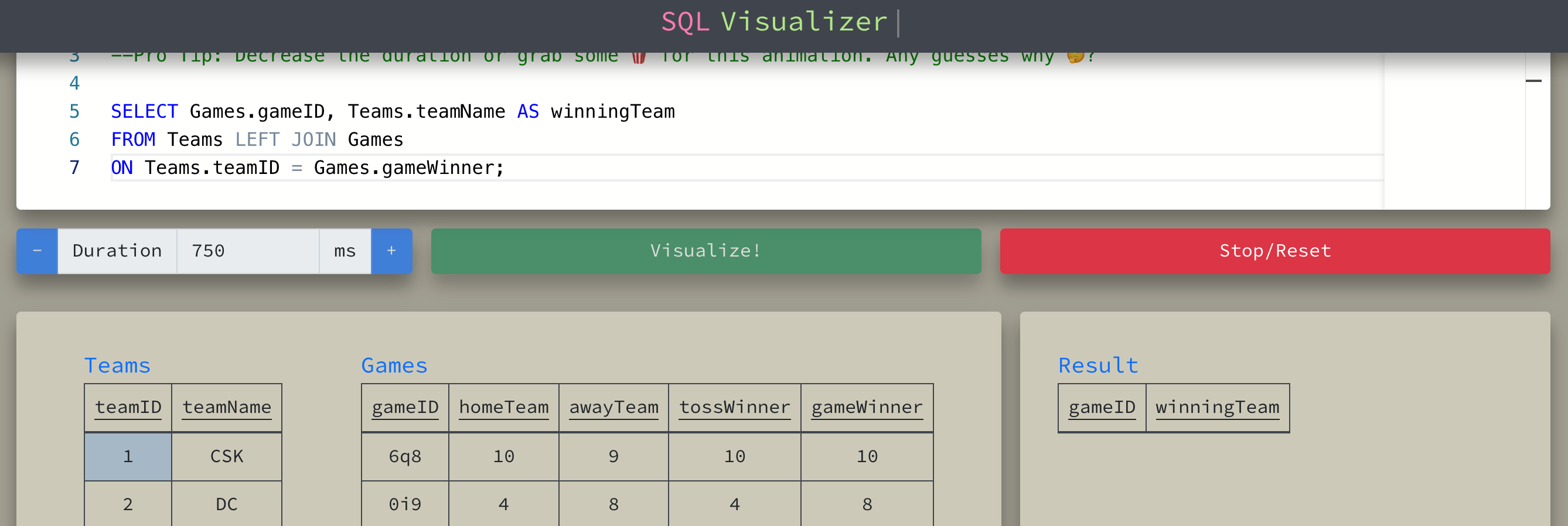
Task: Place cursor on the SELECT line of the query
Action: click(x=393, y=111)
